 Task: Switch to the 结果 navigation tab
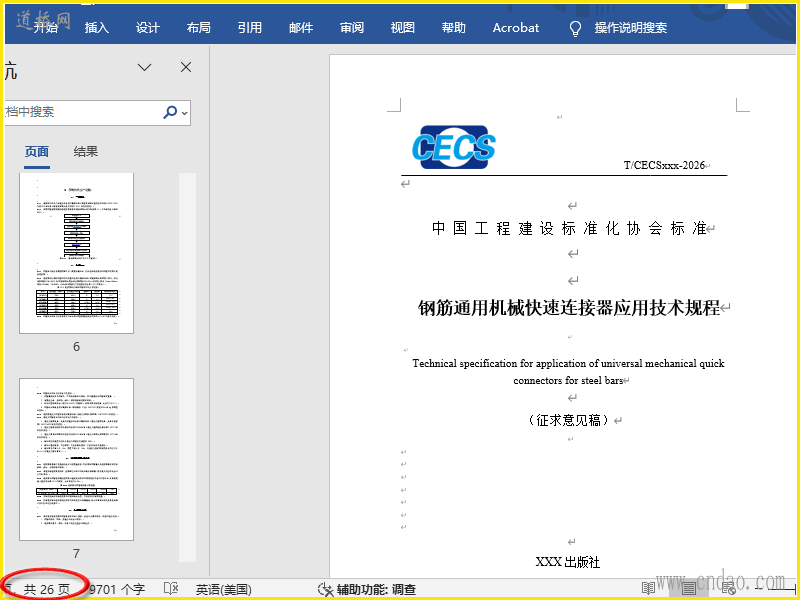[86, 152]
